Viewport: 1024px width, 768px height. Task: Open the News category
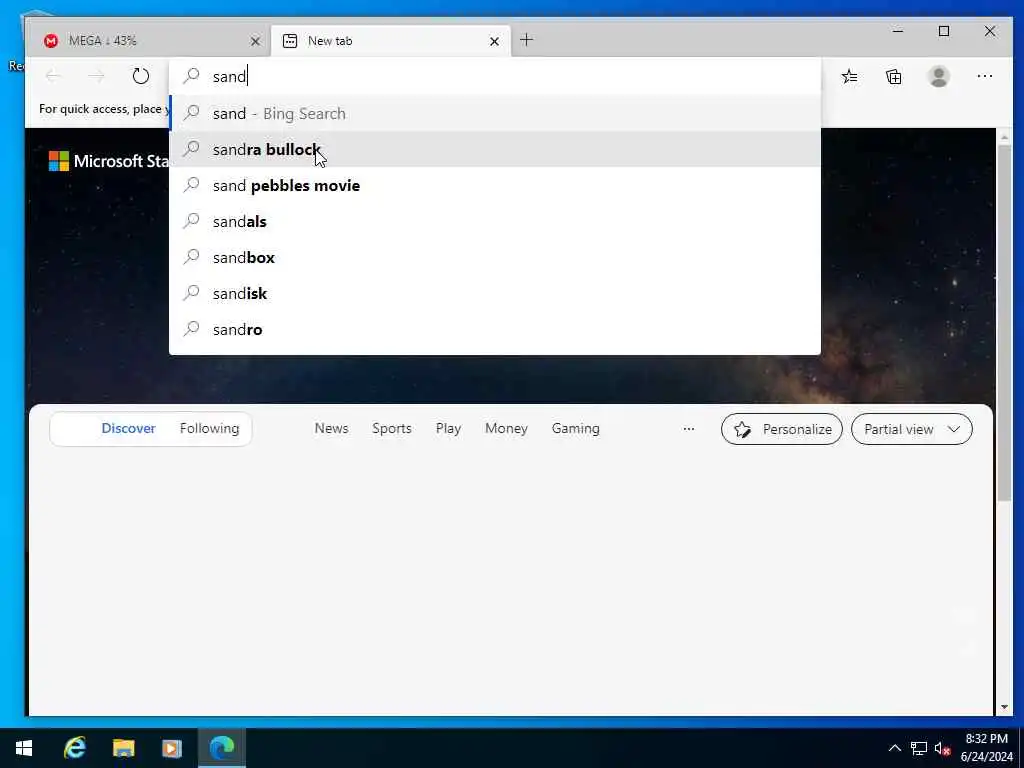pyautogui.click(x=331, y=428)
